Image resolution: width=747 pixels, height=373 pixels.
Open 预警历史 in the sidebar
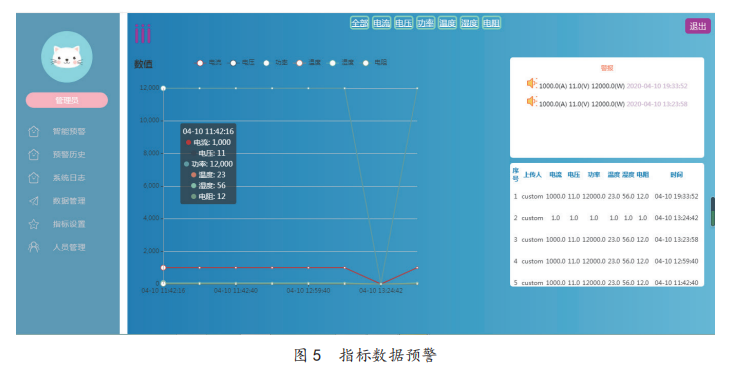pyautogui.click(x=69, y=155)
